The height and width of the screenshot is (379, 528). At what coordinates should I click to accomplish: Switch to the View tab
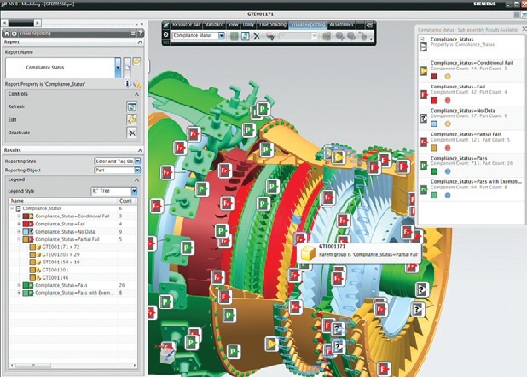233,25
